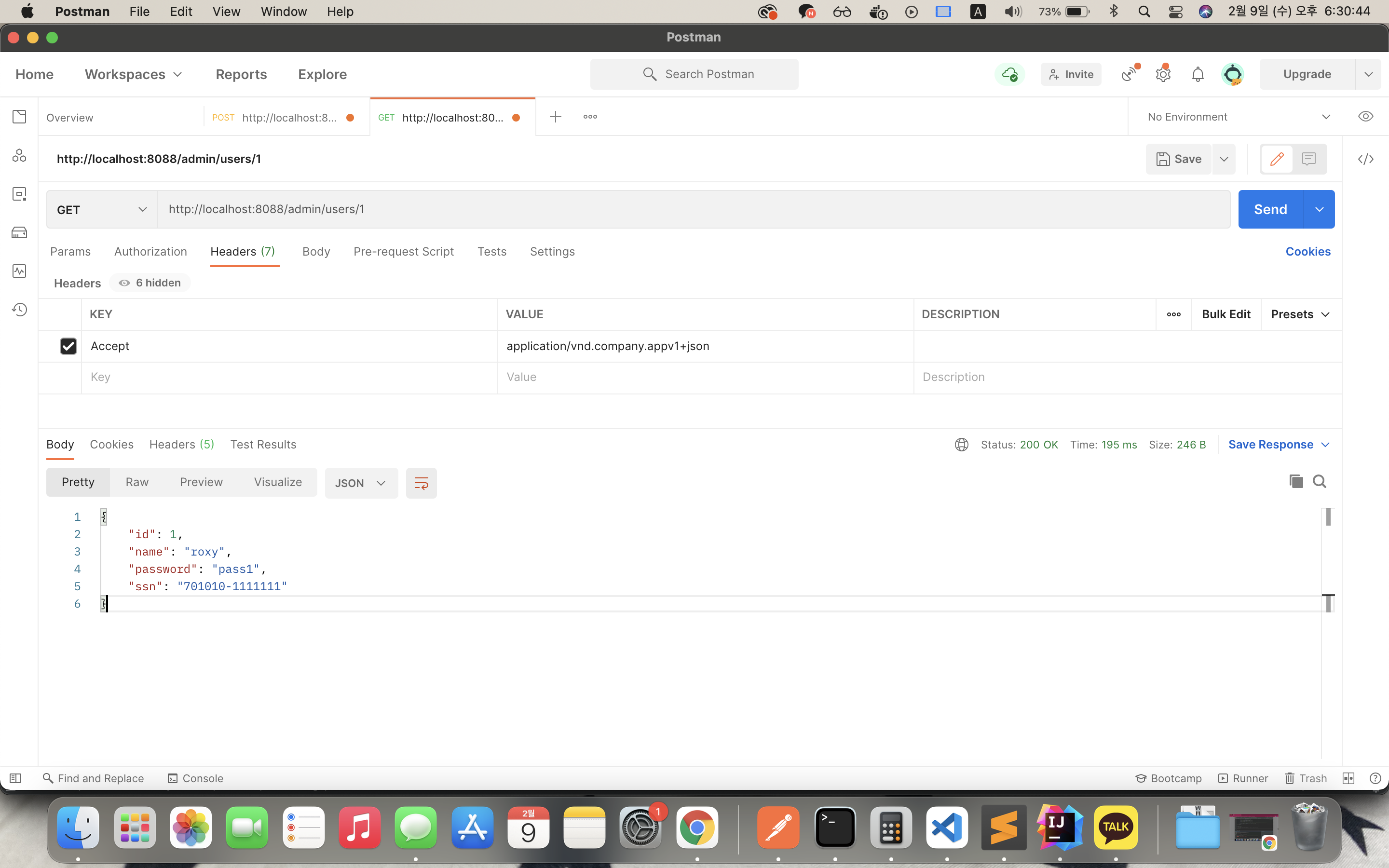Open the notifications bell icon

pyautogui.click(x=1198, y=74)
